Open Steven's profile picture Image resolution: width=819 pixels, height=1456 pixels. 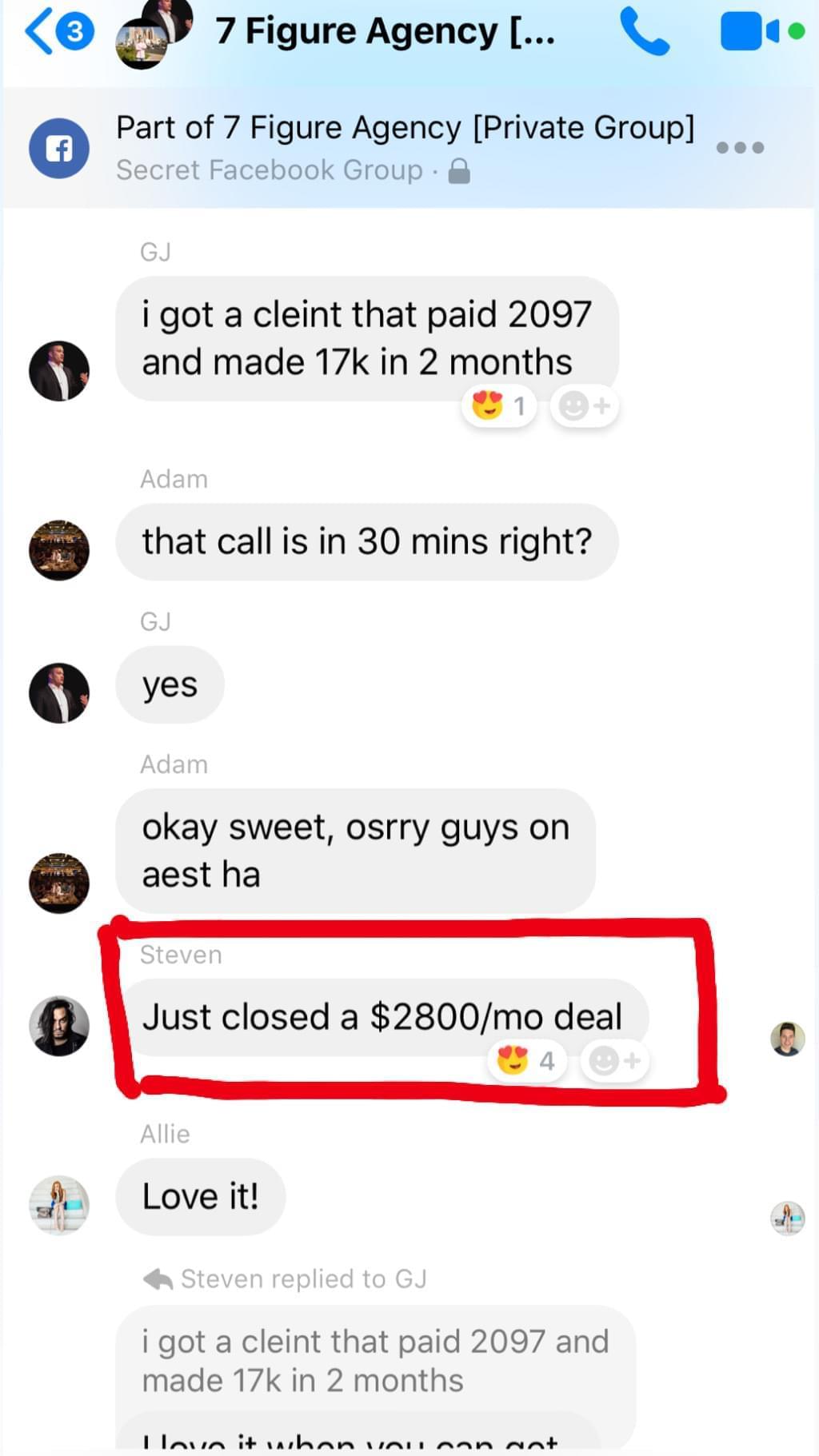(x=59, y=1026)
